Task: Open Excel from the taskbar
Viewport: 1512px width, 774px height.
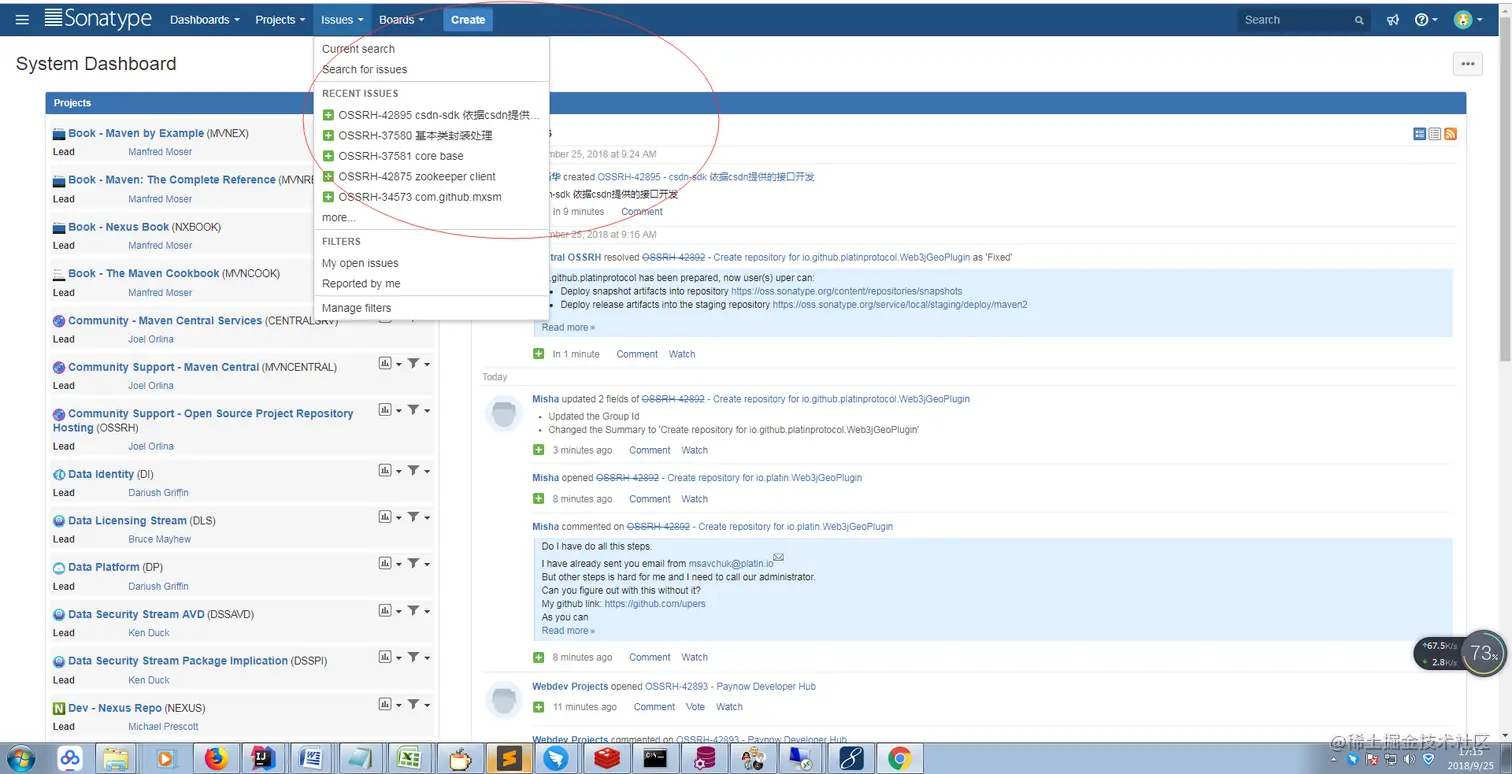Action: [408, 759]
